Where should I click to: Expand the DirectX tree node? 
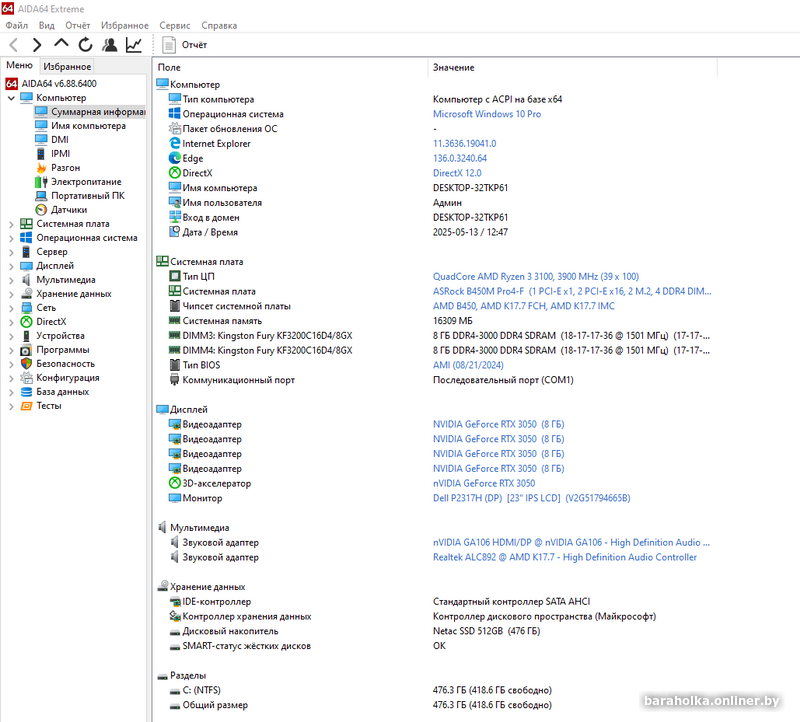coord(11,322)
